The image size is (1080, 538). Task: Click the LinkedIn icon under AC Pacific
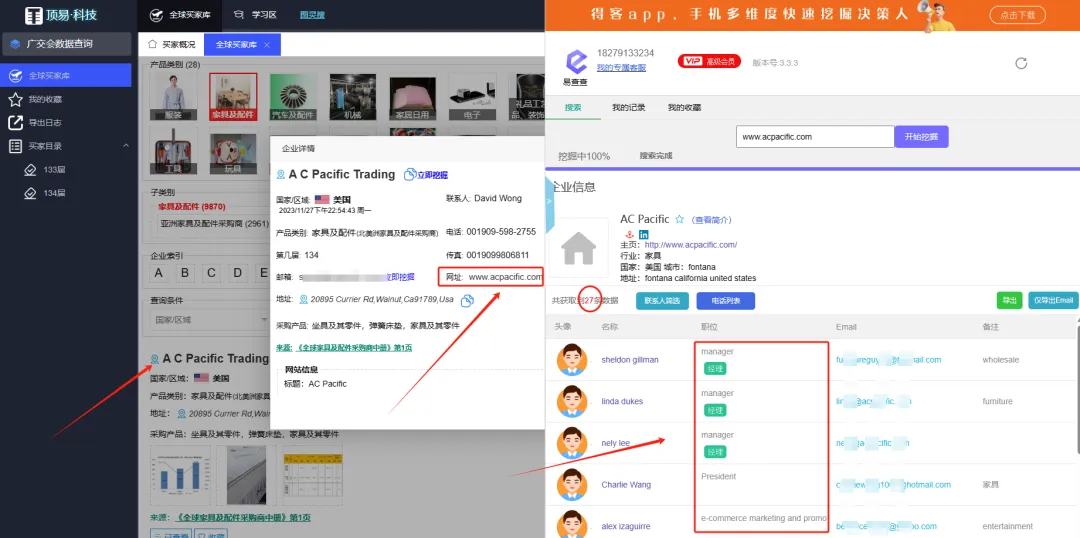643,235
